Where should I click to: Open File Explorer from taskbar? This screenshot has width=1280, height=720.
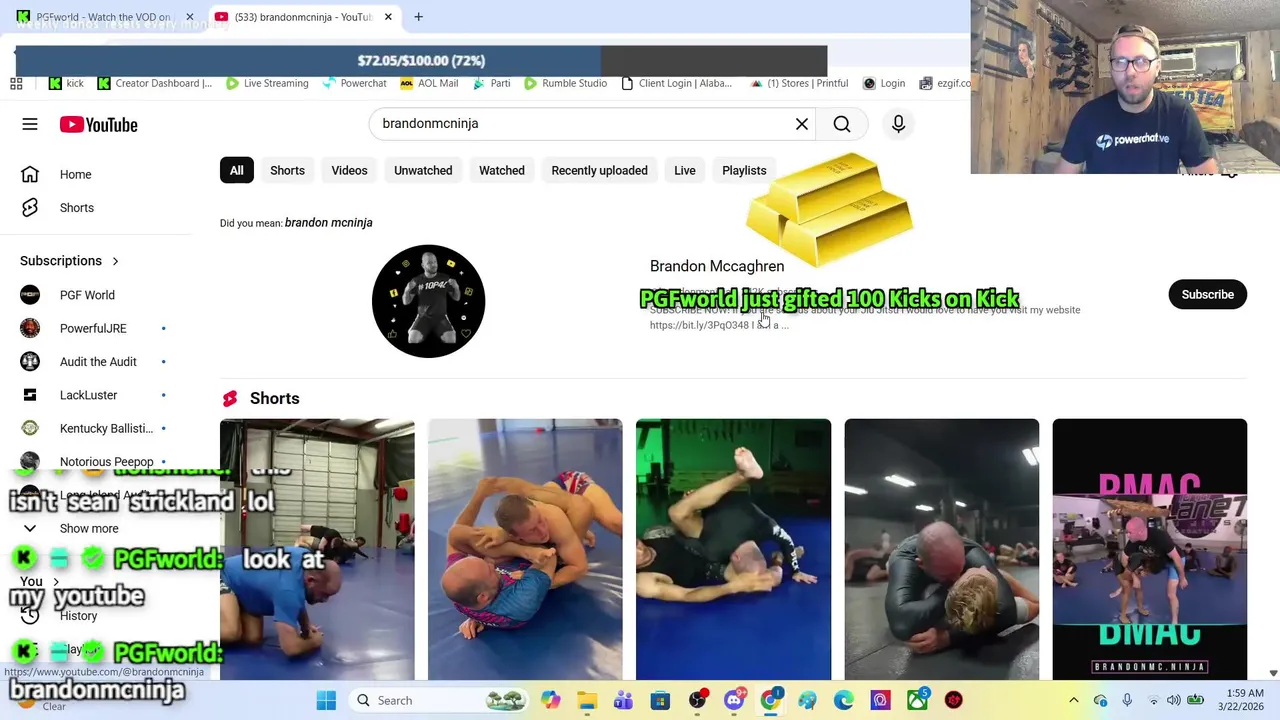coord(587,700)
